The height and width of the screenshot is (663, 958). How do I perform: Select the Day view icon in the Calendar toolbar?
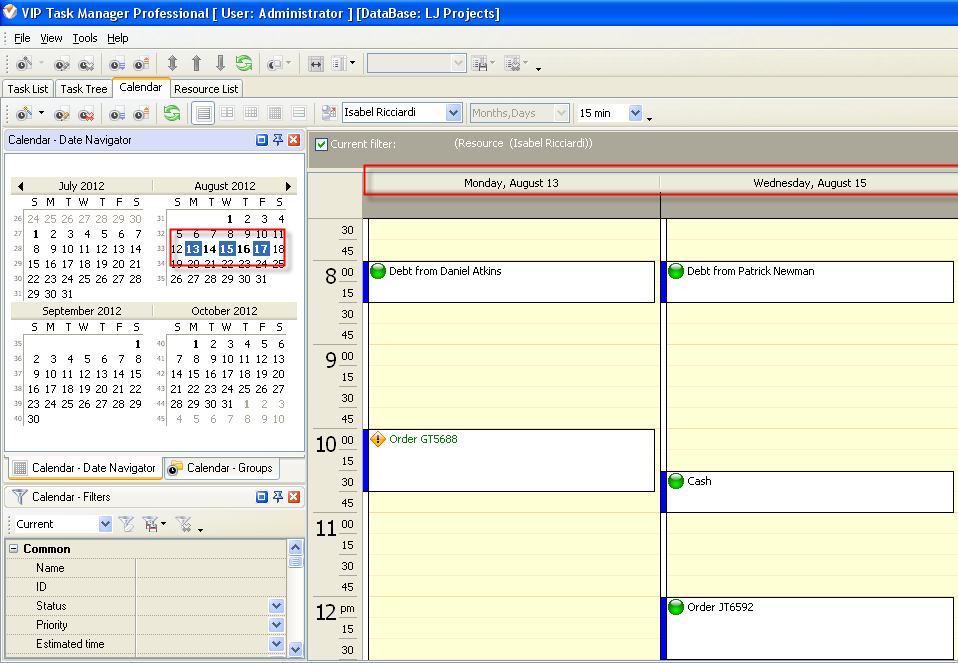(203, 113)
